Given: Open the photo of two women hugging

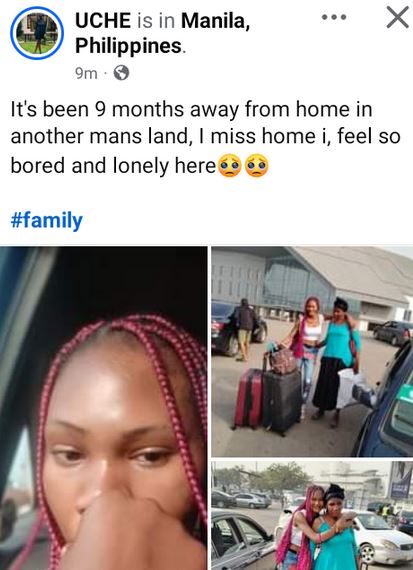Looking at the screenshot, I should coord(312,515).
